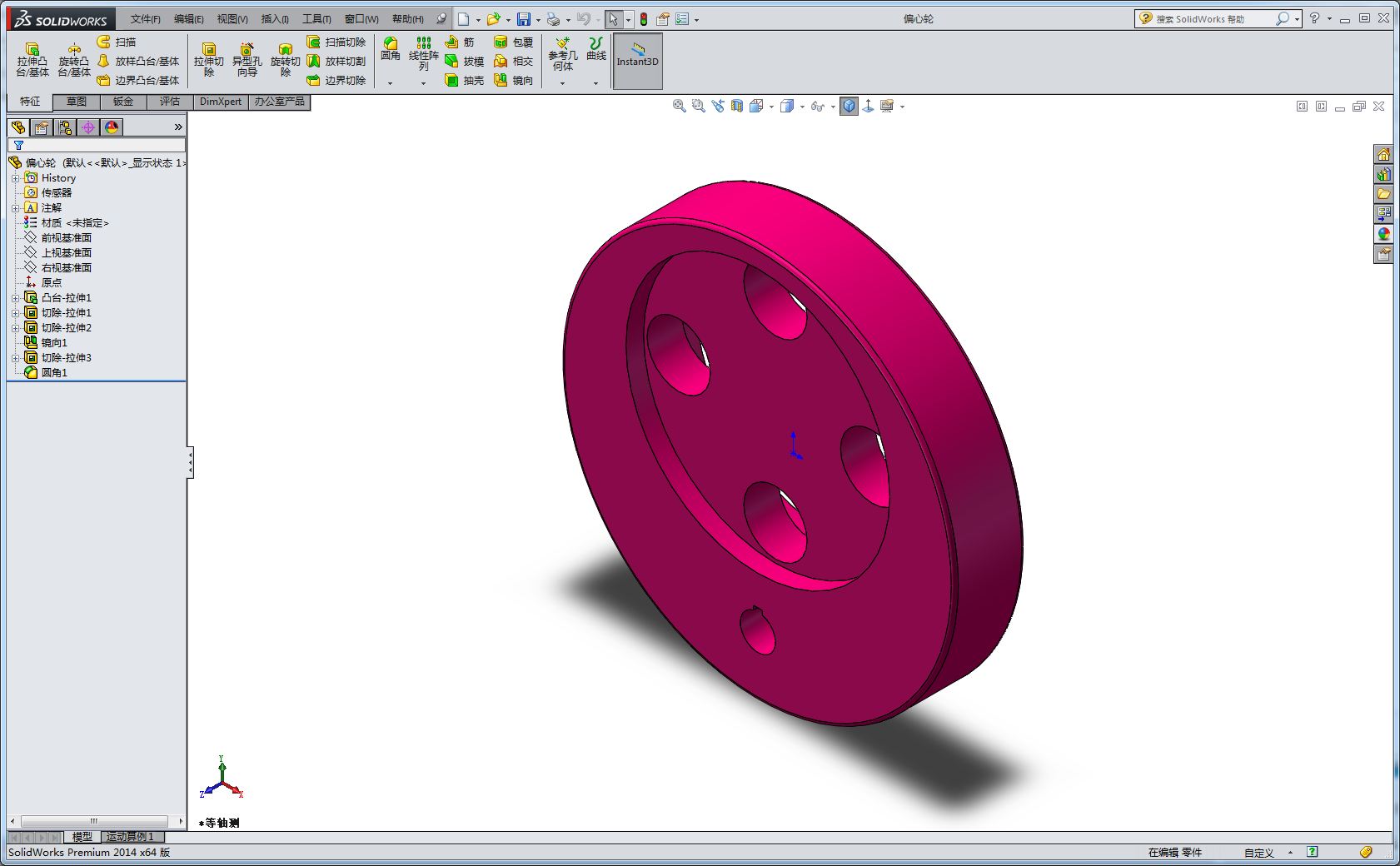Open the 插入(I) menu
The width and height of the screenshot is (1400, 866).
coord(275,18)
